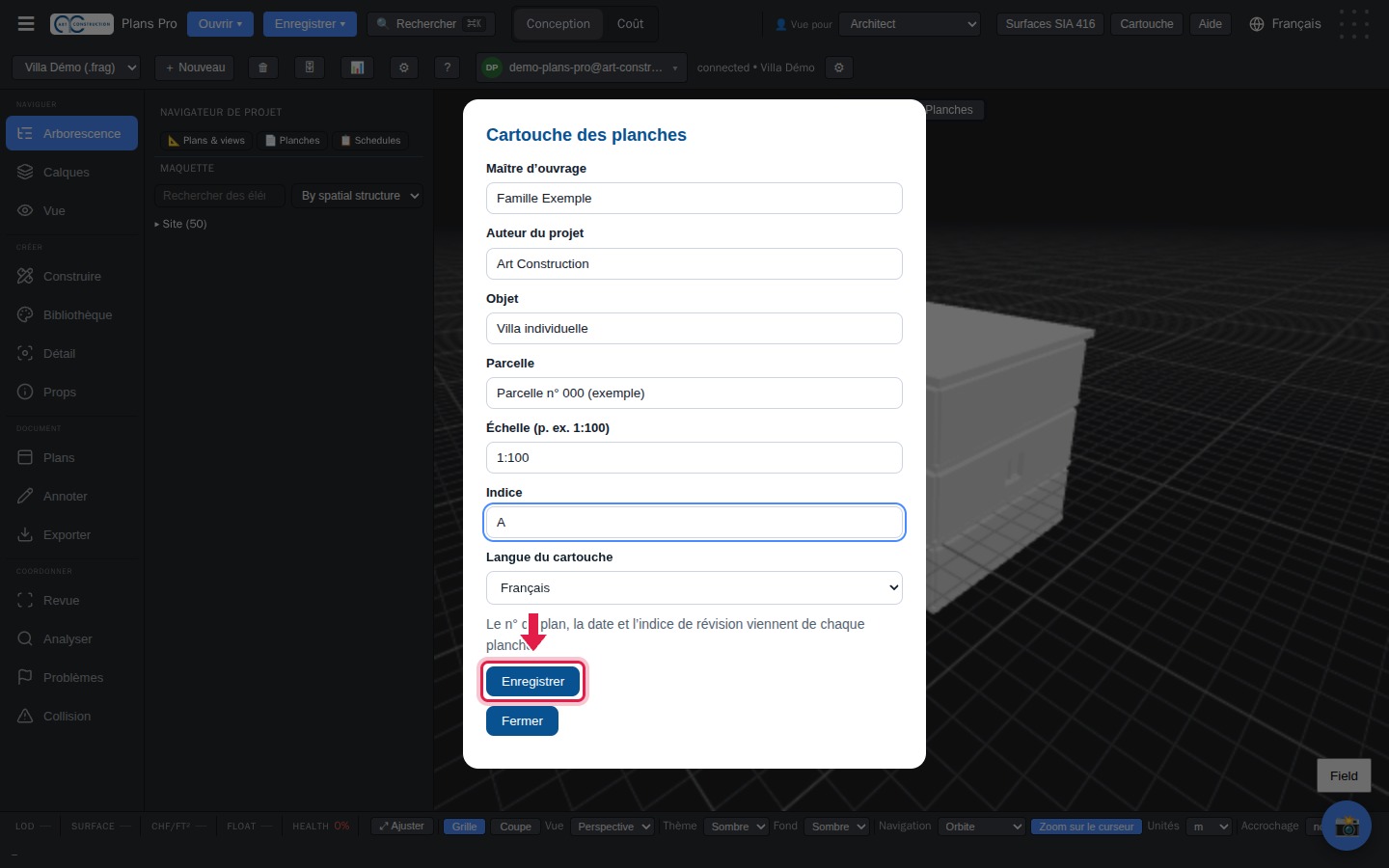The height and width of the screenshot is (868, 1389).
Task: Click the Maître d'ouvrage input field
Action: (694, 198)
